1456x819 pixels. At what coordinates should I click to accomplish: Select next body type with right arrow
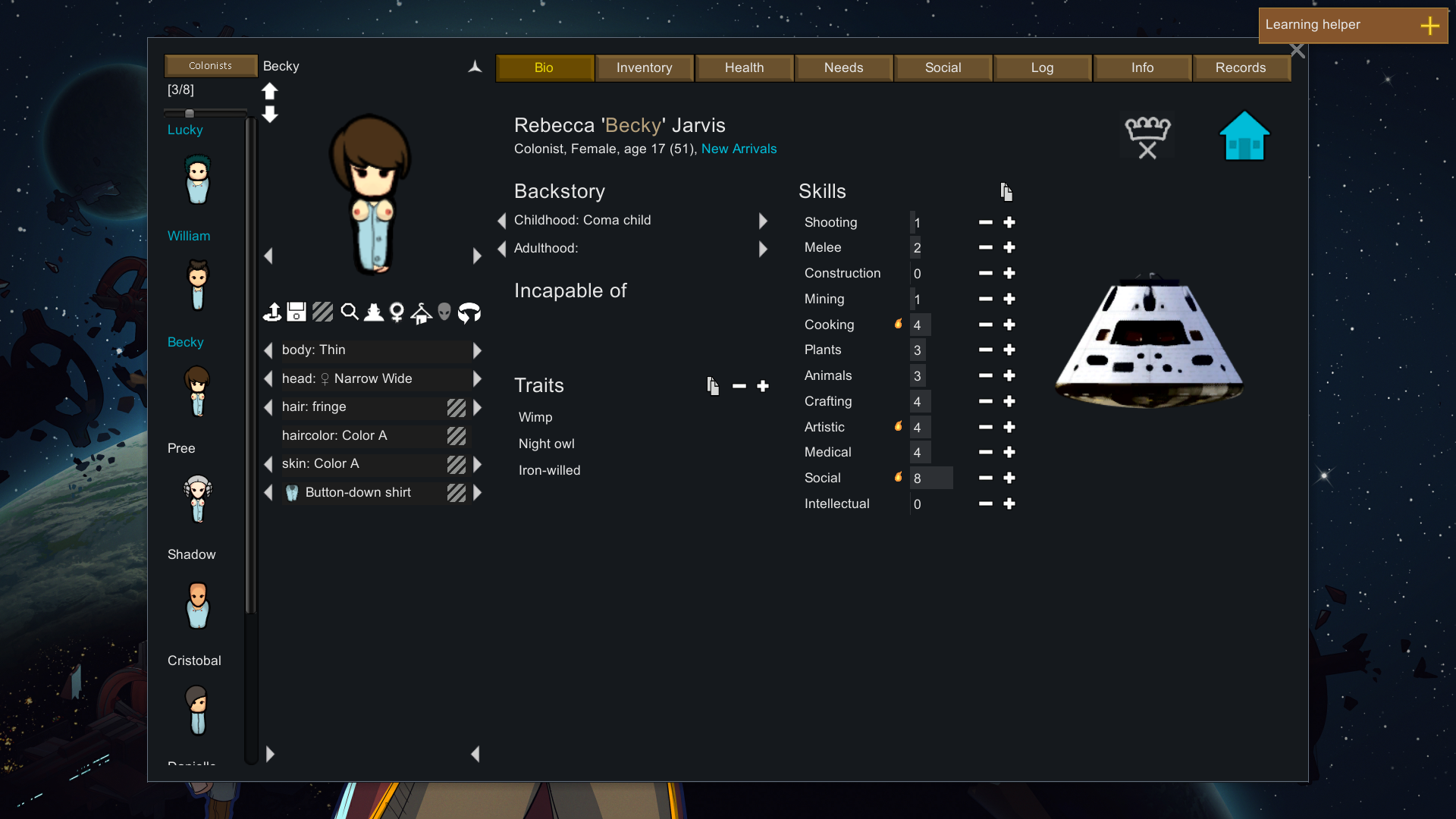tap(477, 350)
